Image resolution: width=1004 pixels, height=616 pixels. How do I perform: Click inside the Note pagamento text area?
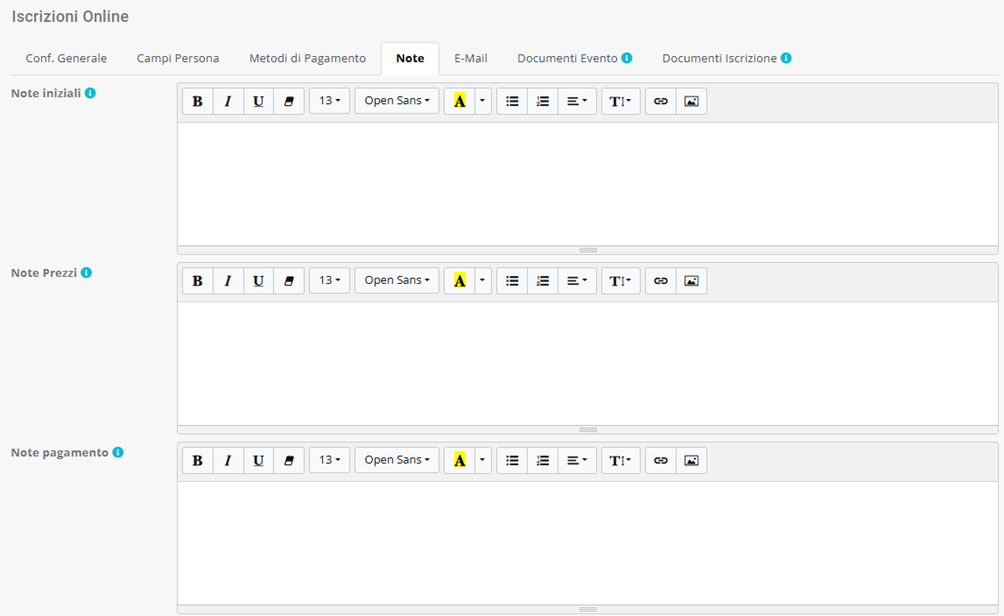pyautogui.click(x=587, y=542)
